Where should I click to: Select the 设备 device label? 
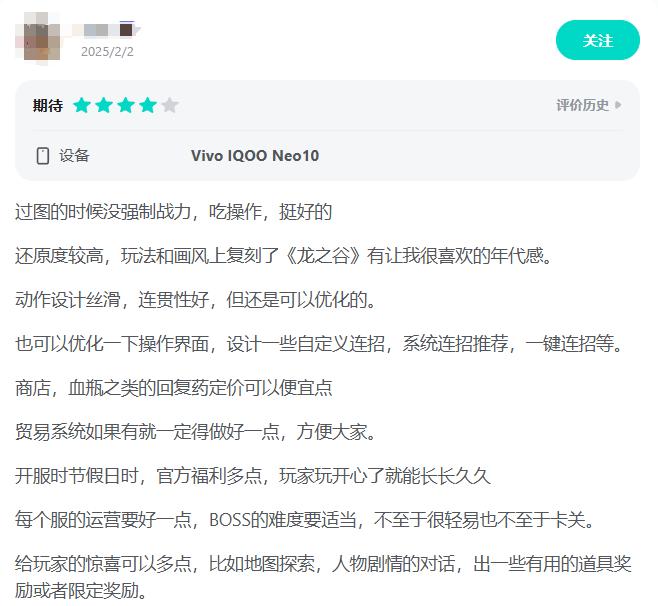(x=74, y=155)
